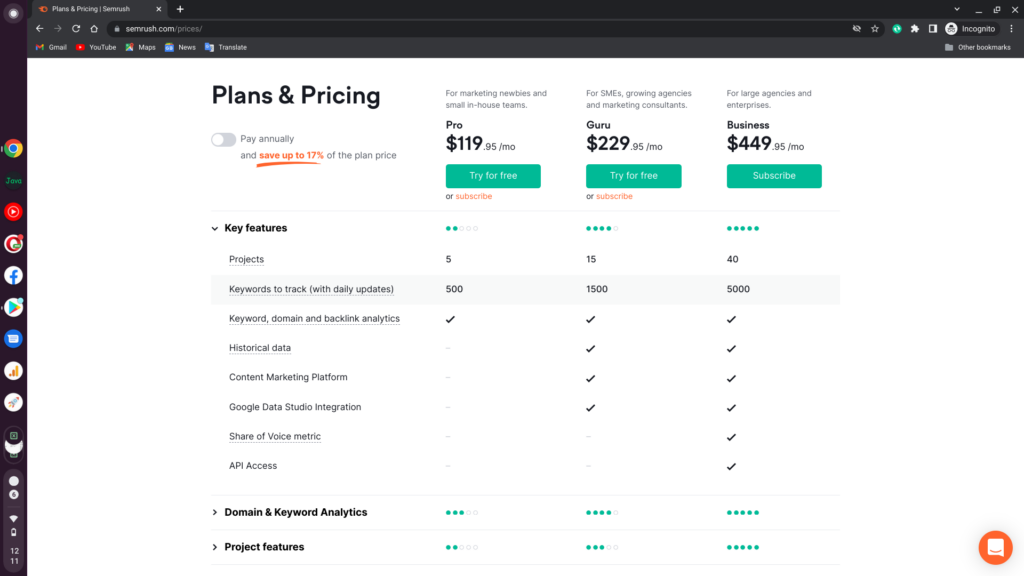Click Keyword, domain and backlink analytics label

pos(314,319)
